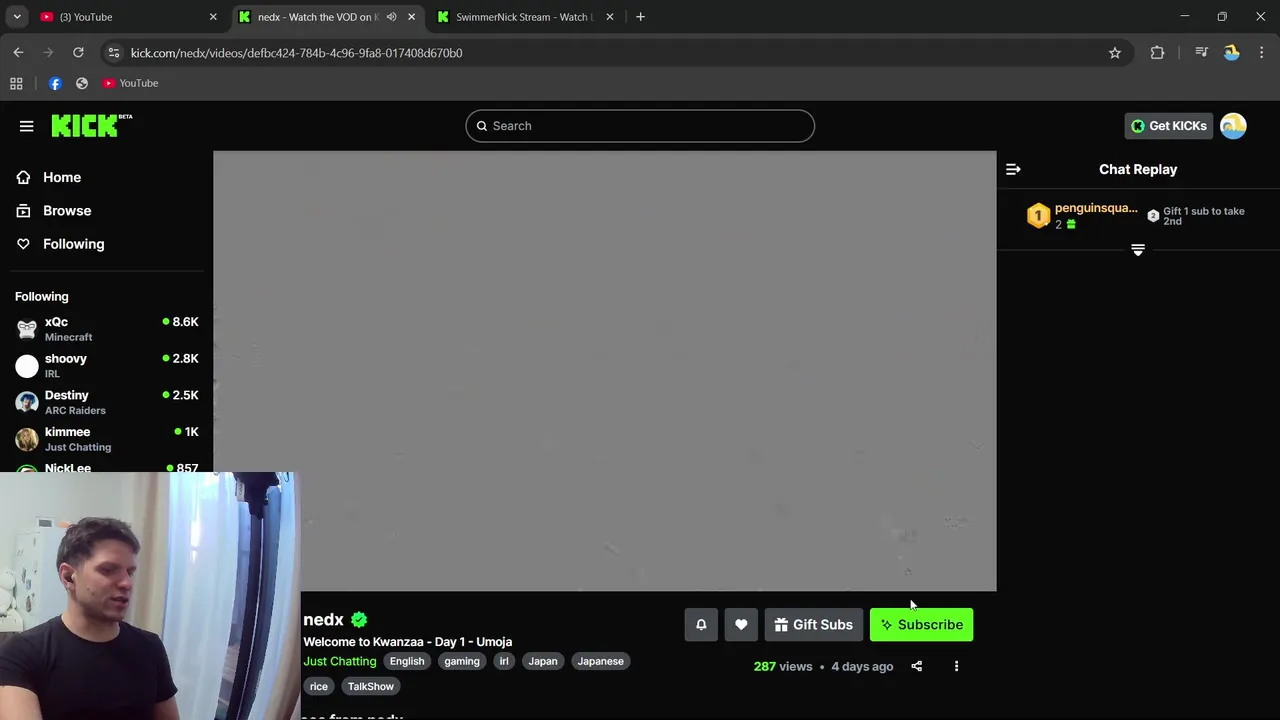1280x720 pixels.
Task: View site information icon
Action: pos(113,53)
